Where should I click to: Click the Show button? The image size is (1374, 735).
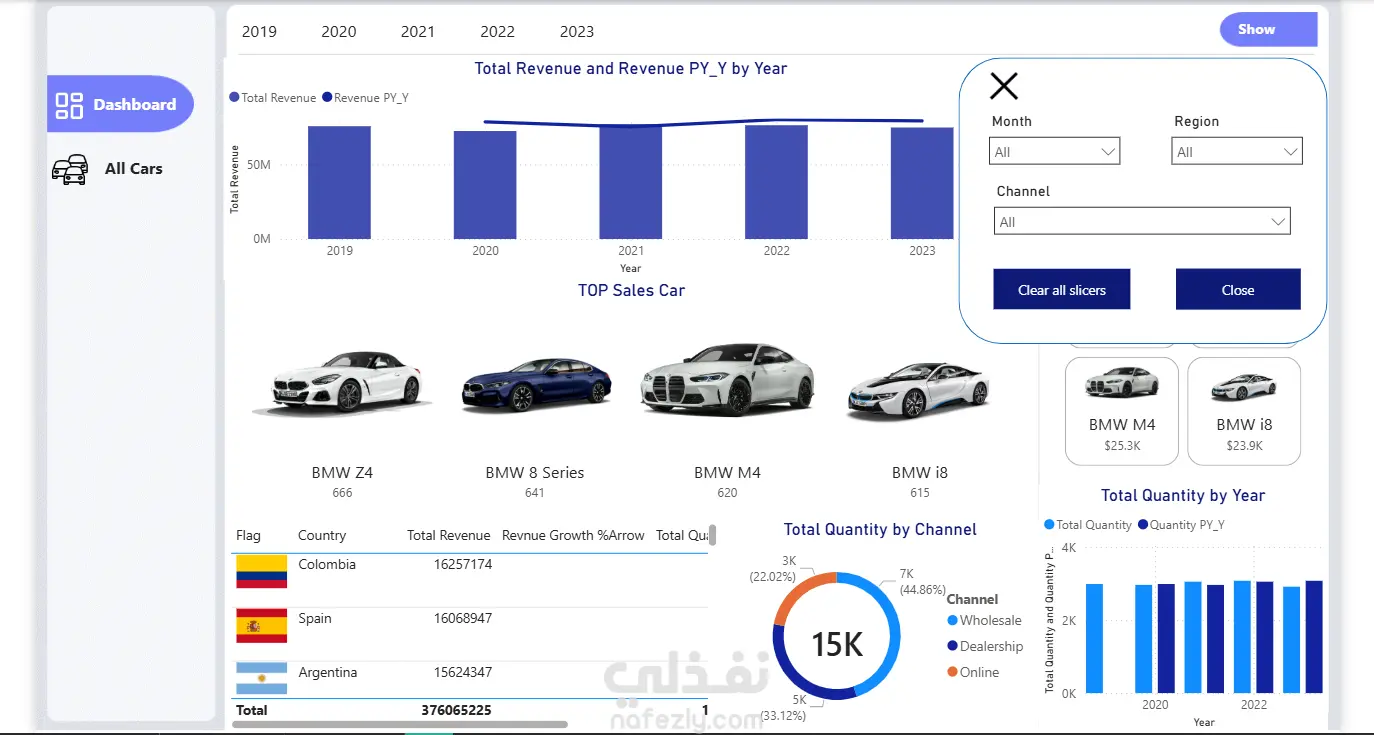click(1268, 30)
